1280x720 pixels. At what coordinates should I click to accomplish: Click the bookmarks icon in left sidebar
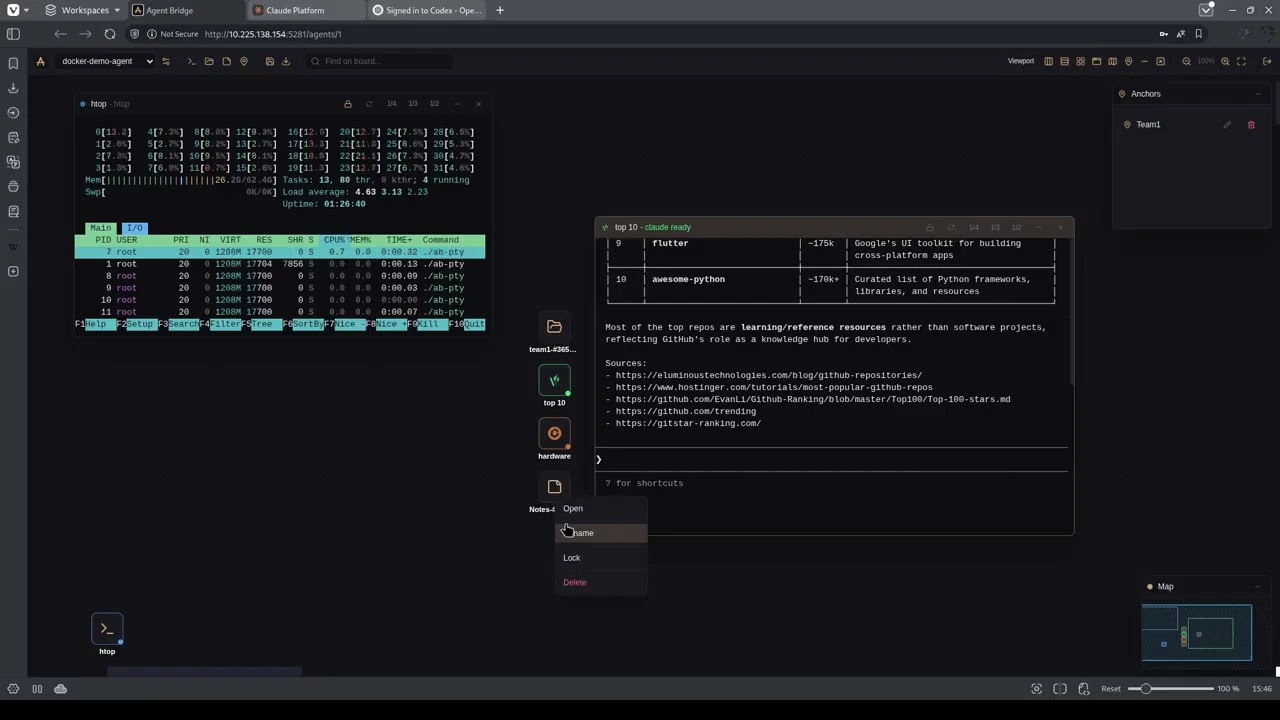tap(13, 64)
